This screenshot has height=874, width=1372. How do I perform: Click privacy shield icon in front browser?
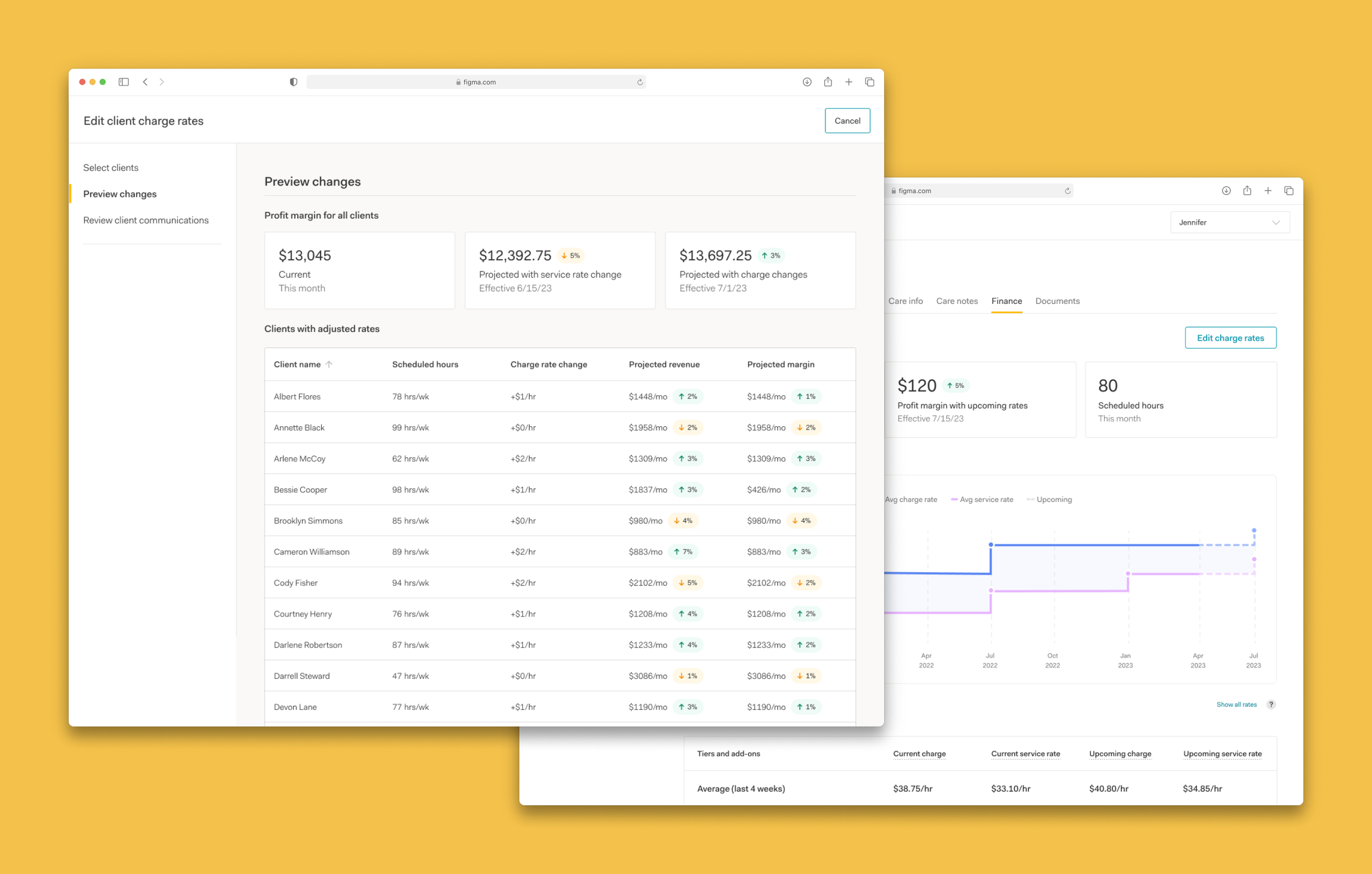coord(294,82)
